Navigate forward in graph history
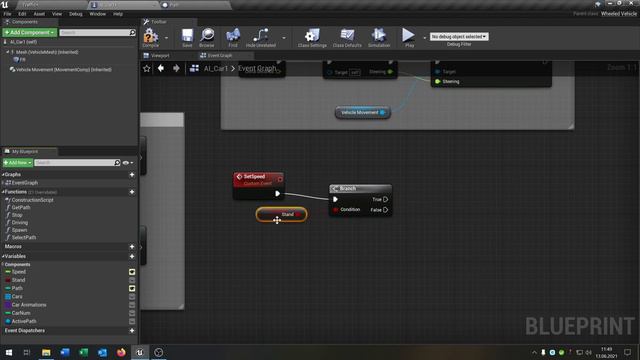The height and width of the screenshot is (360, 640). click(176, 68)
